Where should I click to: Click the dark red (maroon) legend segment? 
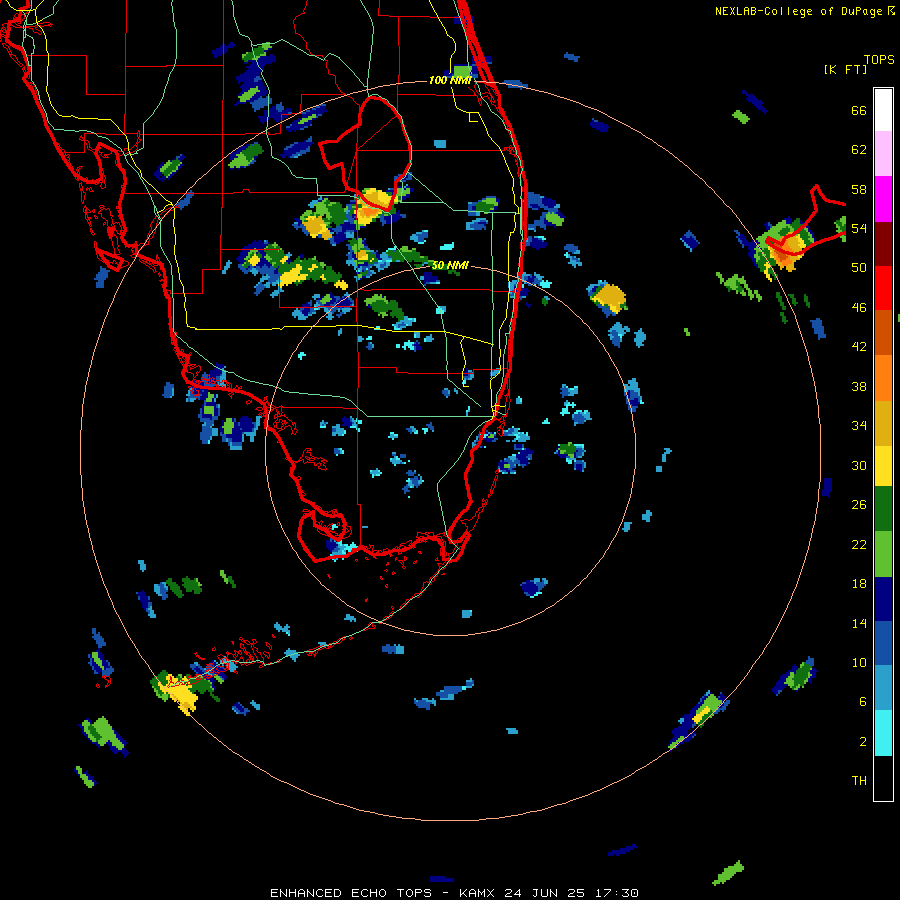pos(883,243)
